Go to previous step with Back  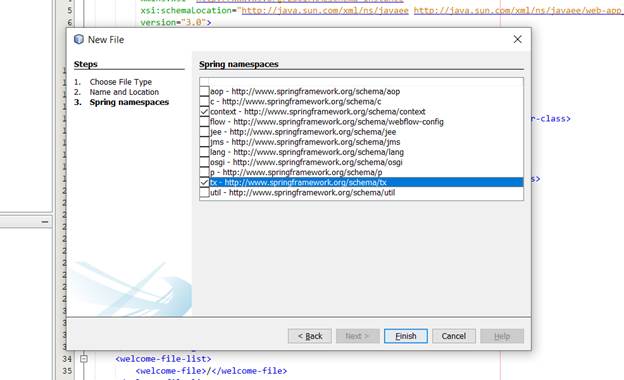coord(310,336)
